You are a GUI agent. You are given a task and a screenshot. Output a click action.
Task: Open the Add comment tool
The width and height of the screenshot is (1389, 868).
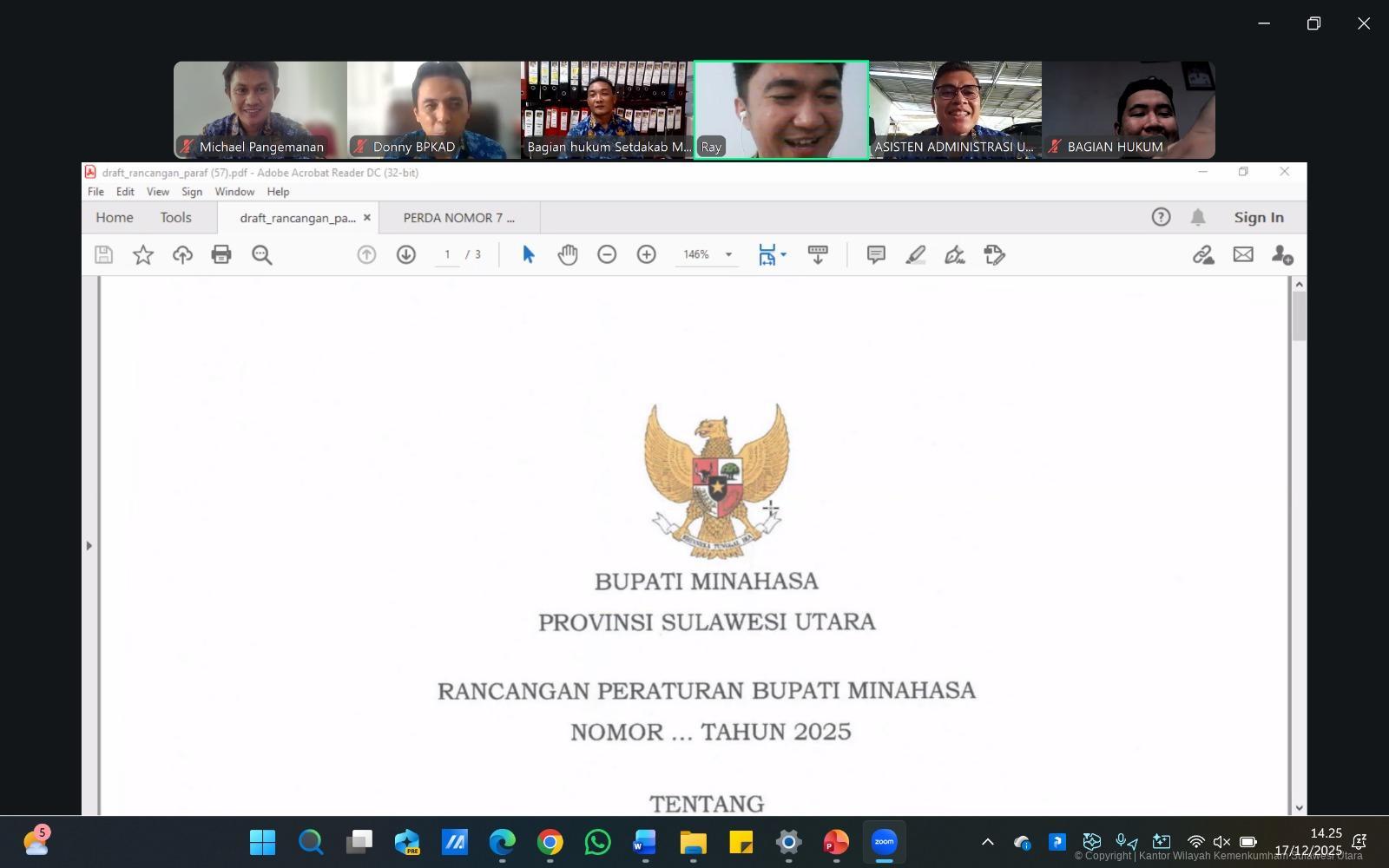coord(876,254)
